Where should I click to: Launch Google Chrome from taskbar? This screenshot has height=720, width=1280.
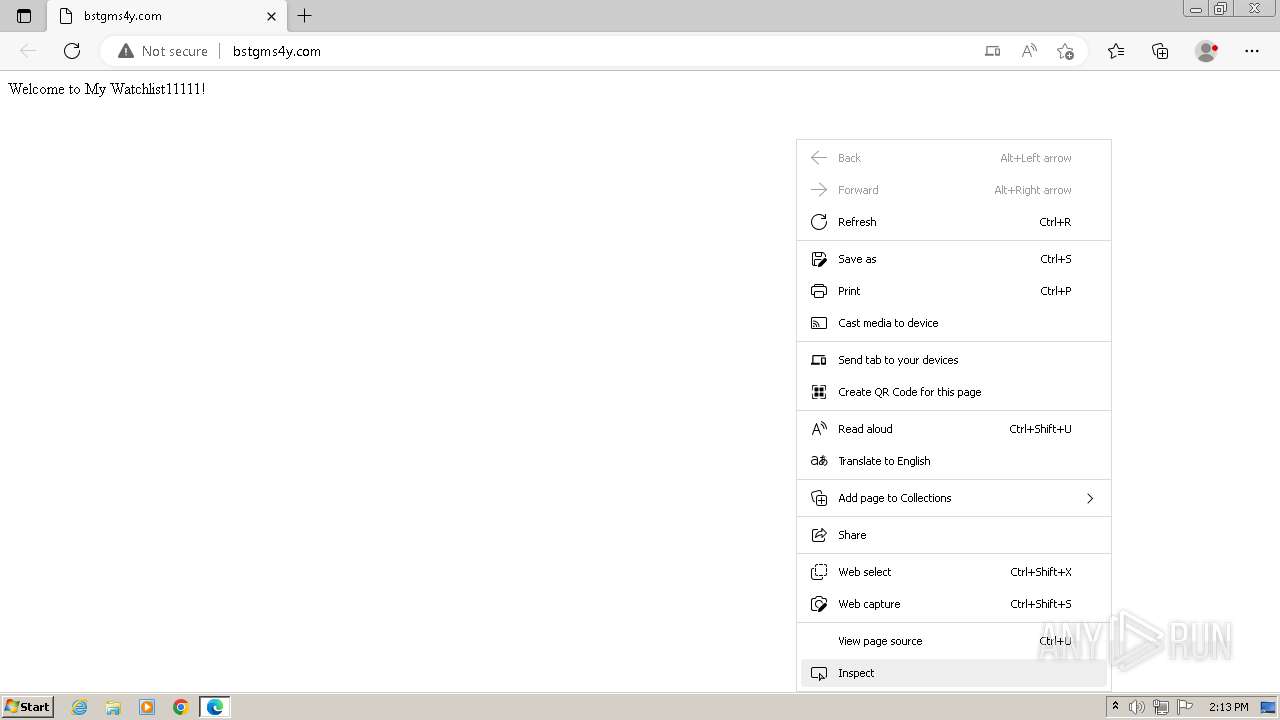pyautogui.click(x=181, y=707)
